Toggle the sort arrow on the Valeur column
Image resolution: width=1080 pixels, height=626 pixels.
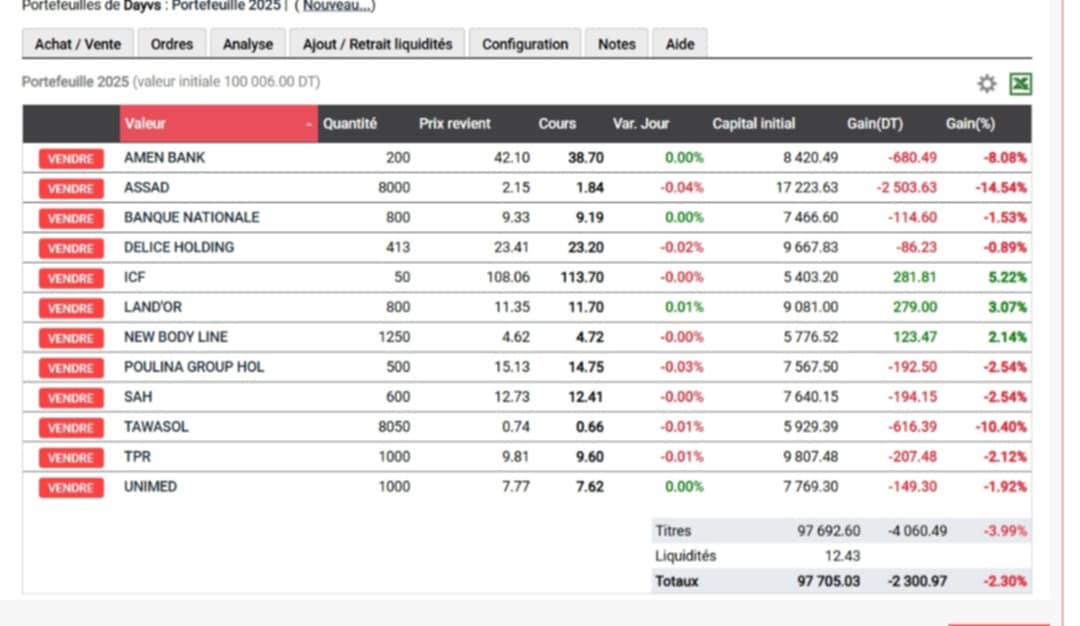click(x=309, y=124)
